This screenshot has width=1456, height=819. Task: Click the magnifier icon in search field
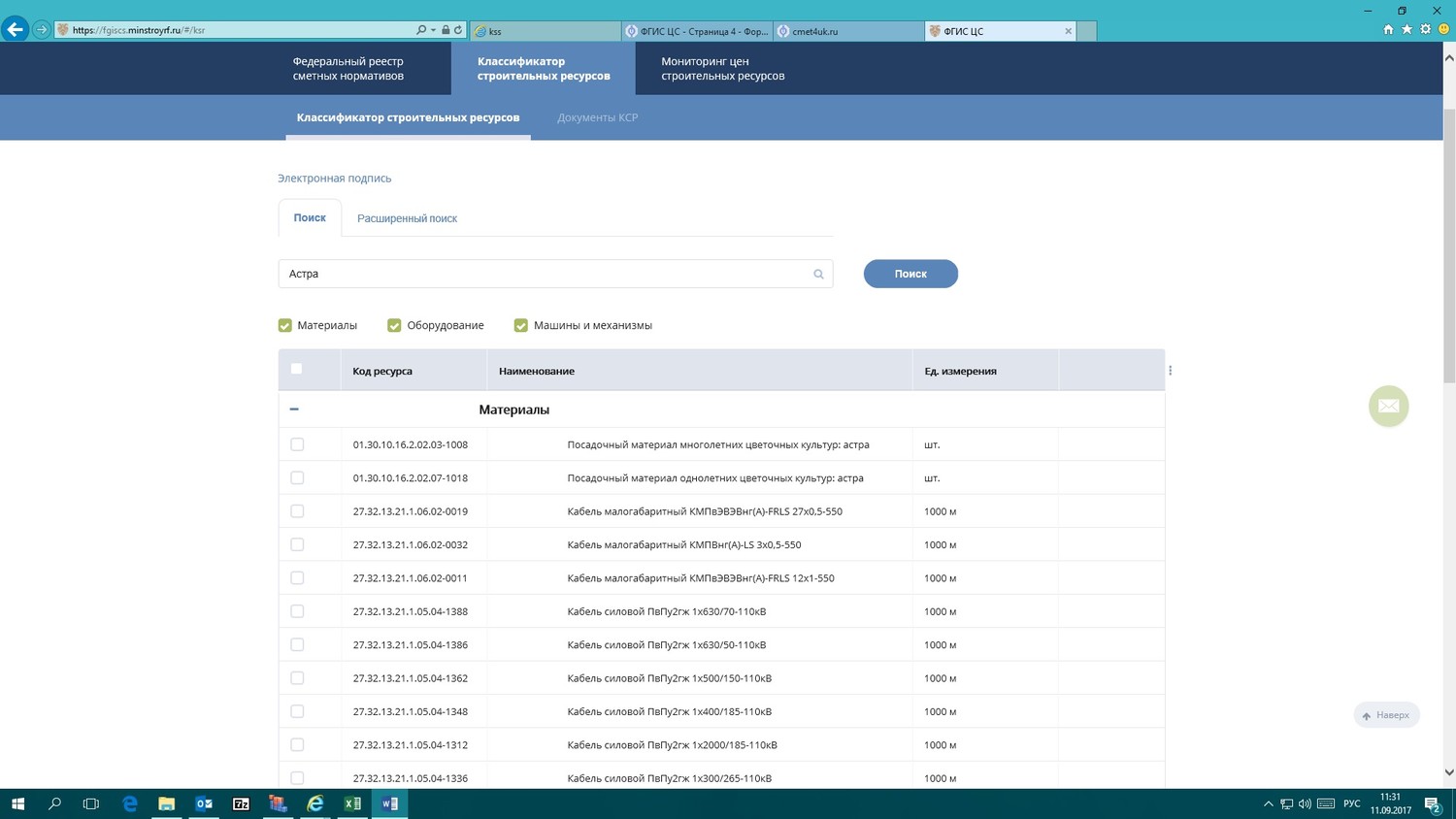pos(818,275)
